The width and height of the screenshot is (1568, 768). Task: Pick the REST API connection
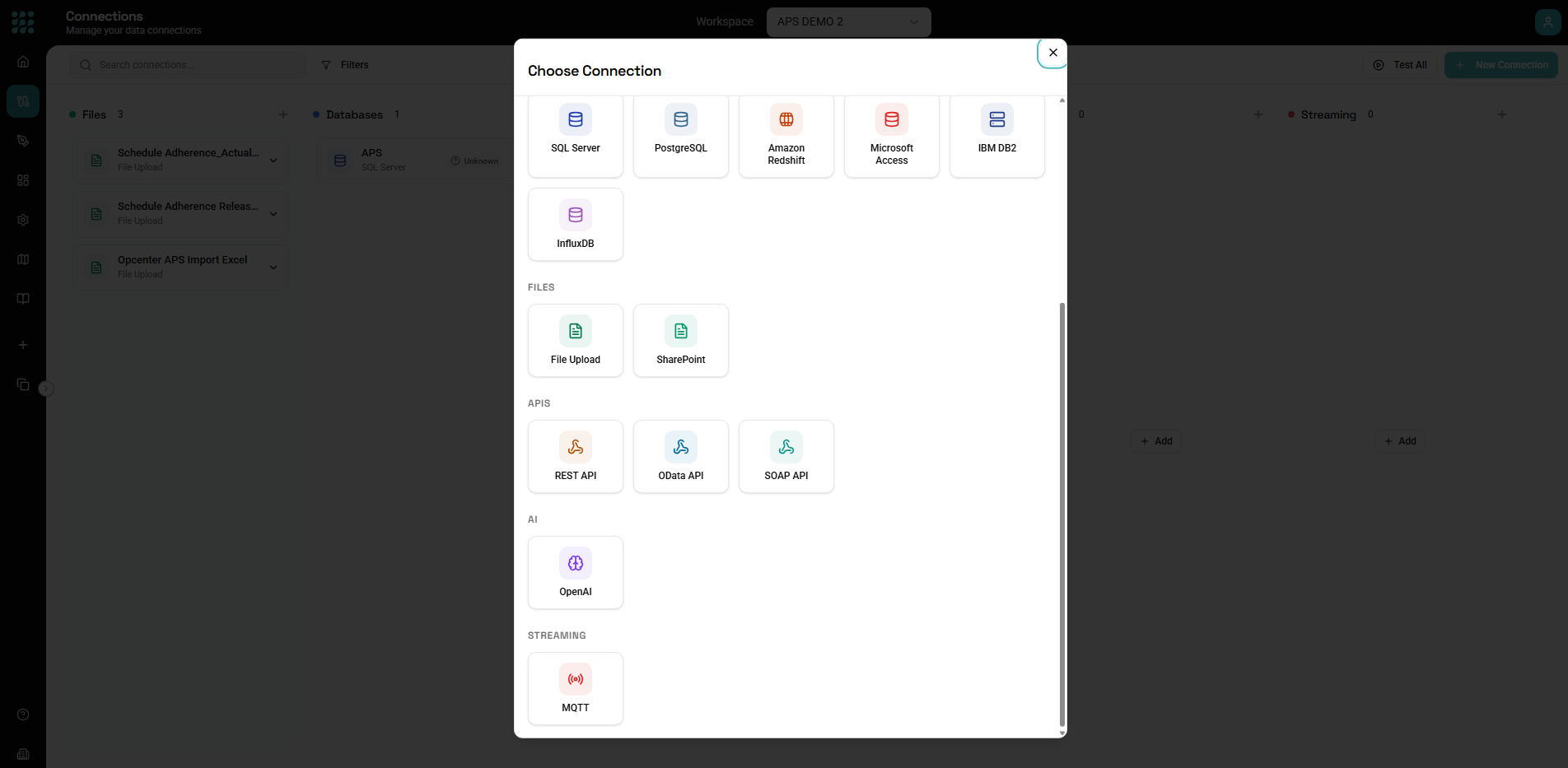(575, 457)
